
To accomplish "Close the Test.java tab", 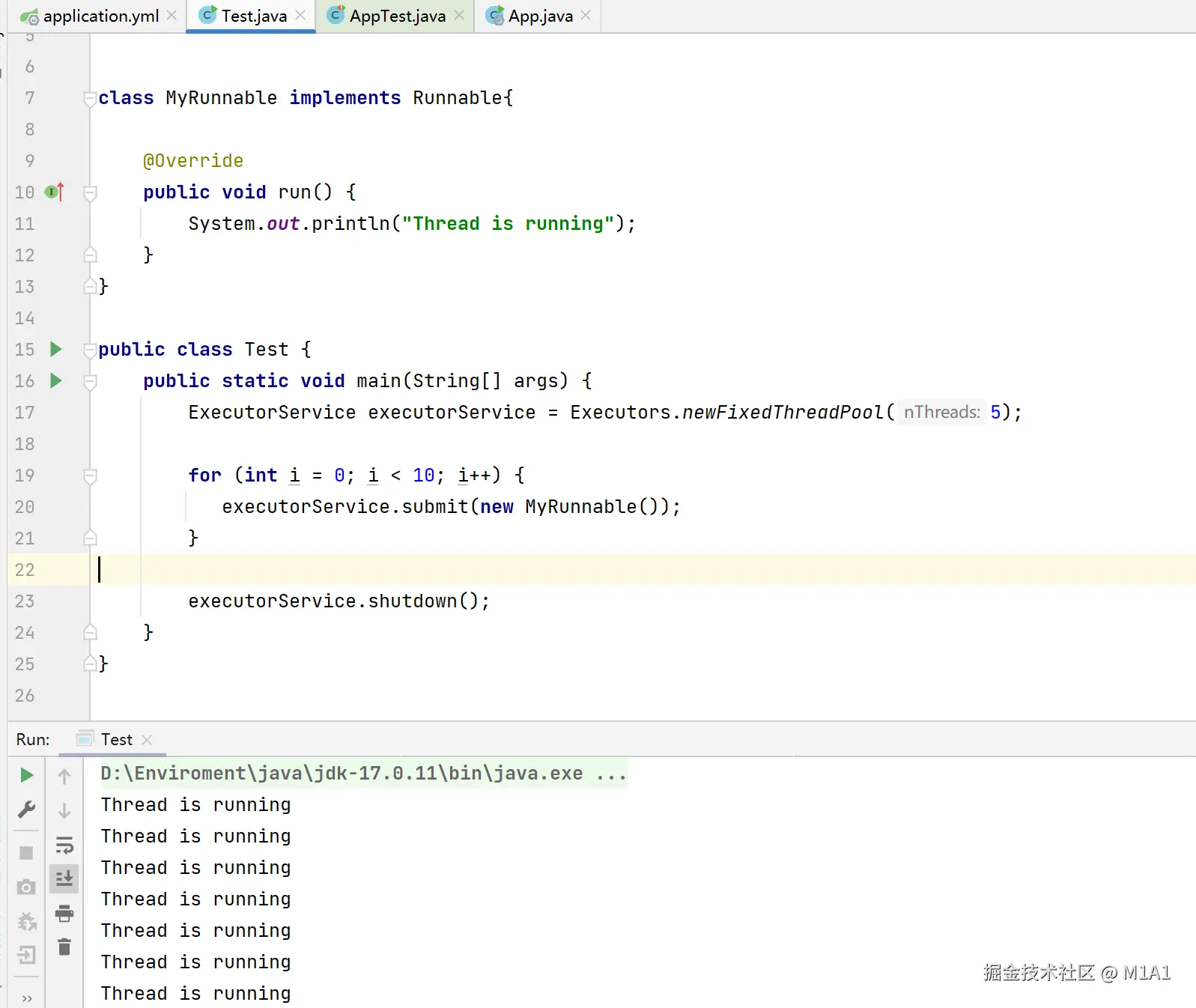I will (x=300, y=16).
